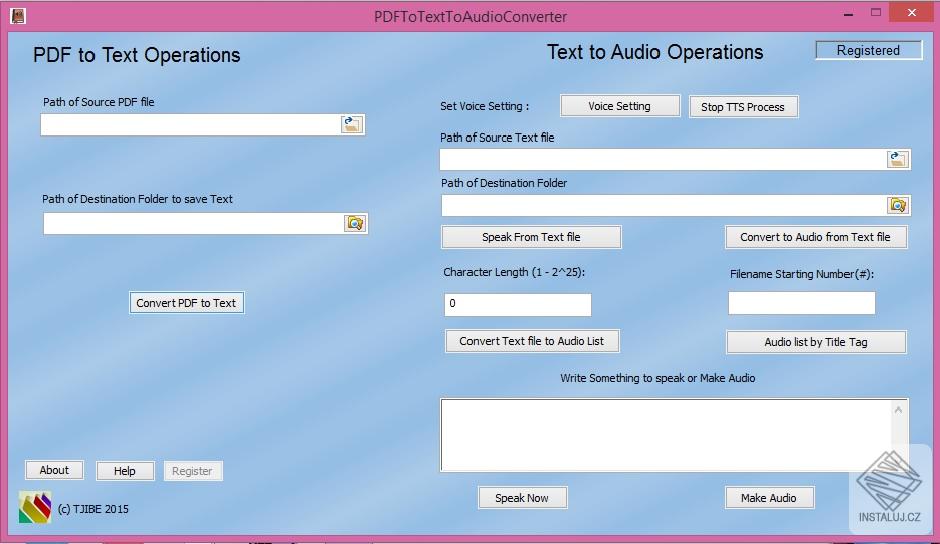Image resolution: width=940 pixels, height=544 pixels.
Task: Click the Registered status box
Action: coord(868,50)
